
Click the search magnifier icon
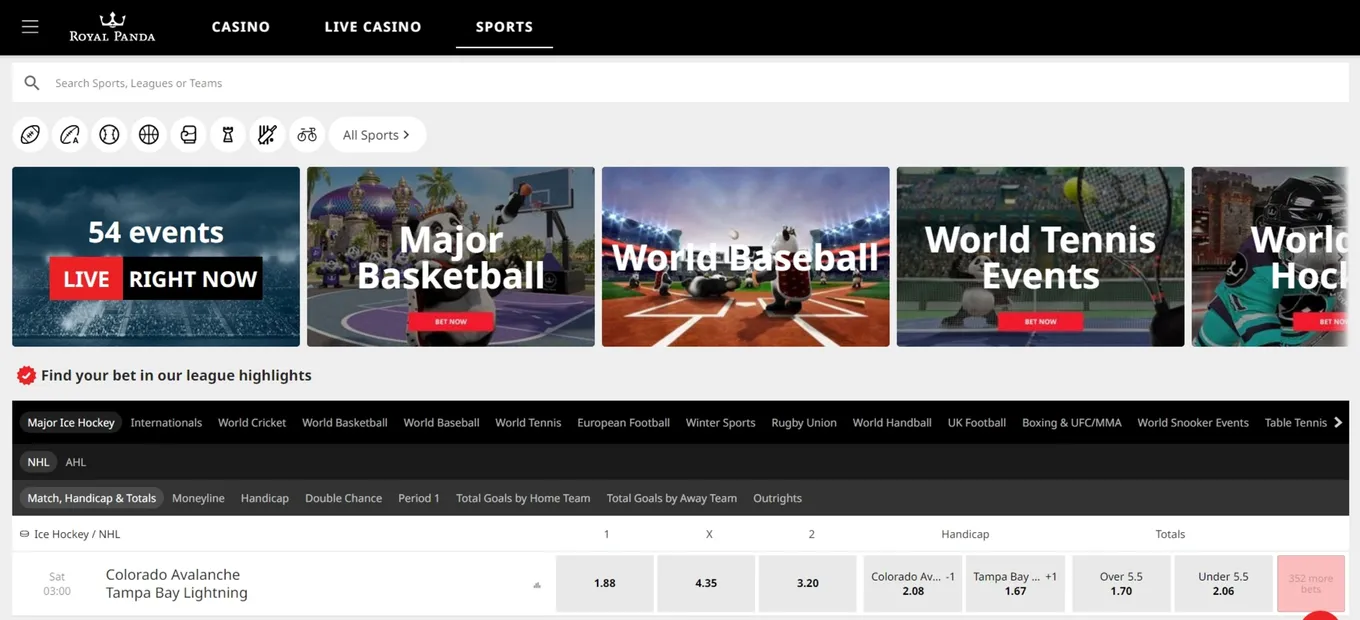pos(32,83)
